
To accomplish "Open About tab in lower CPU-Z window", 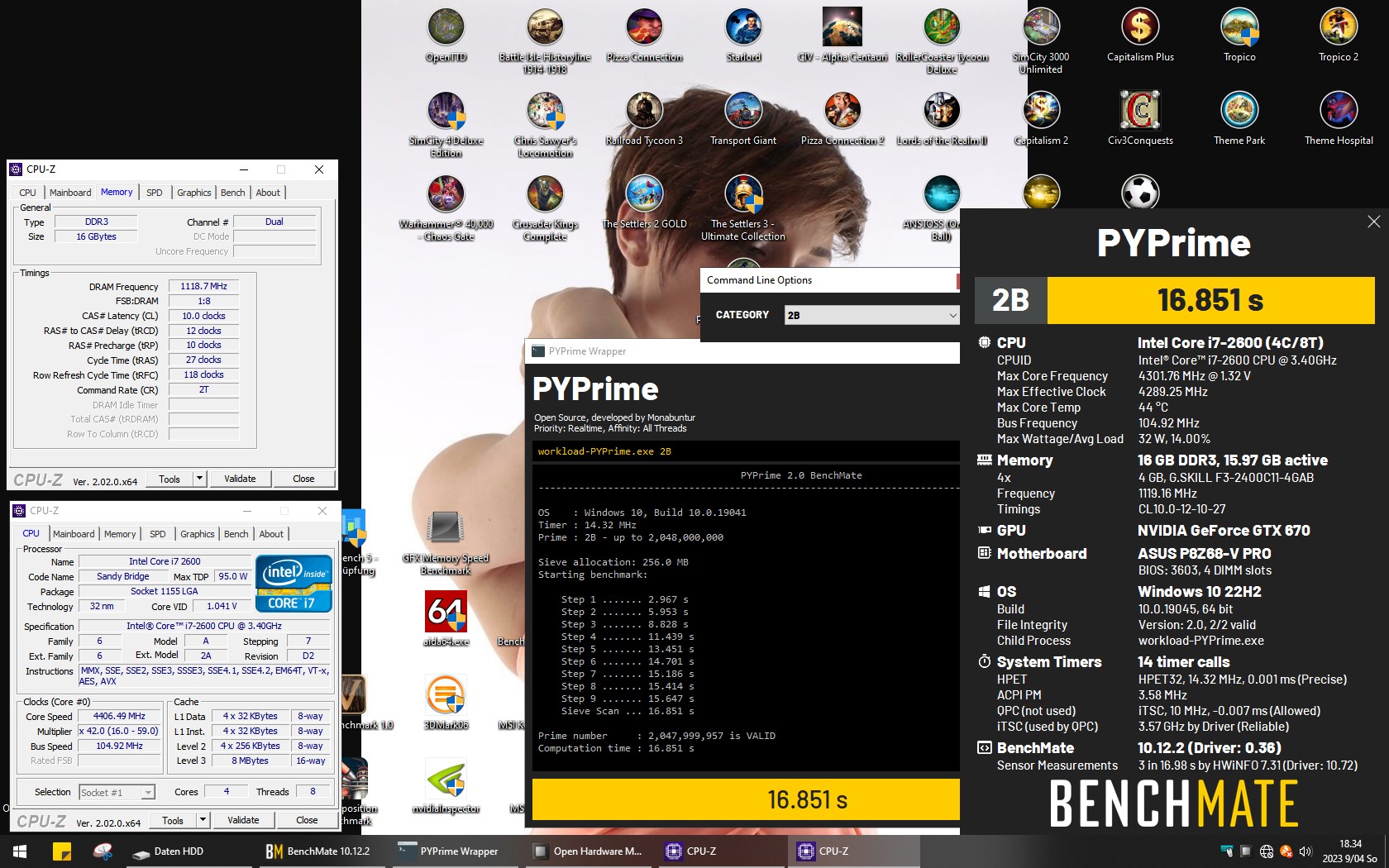I will [x=271, y=534].
